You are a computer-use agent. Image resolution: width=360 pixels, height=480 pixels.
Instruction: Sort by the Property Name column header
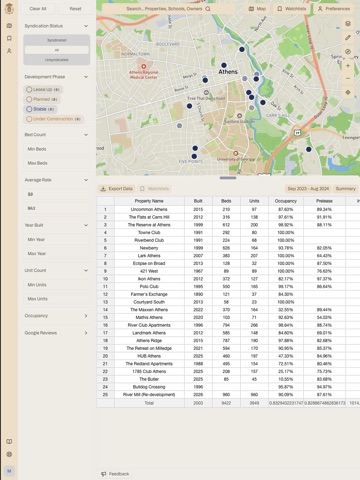[x=149, y=201]
